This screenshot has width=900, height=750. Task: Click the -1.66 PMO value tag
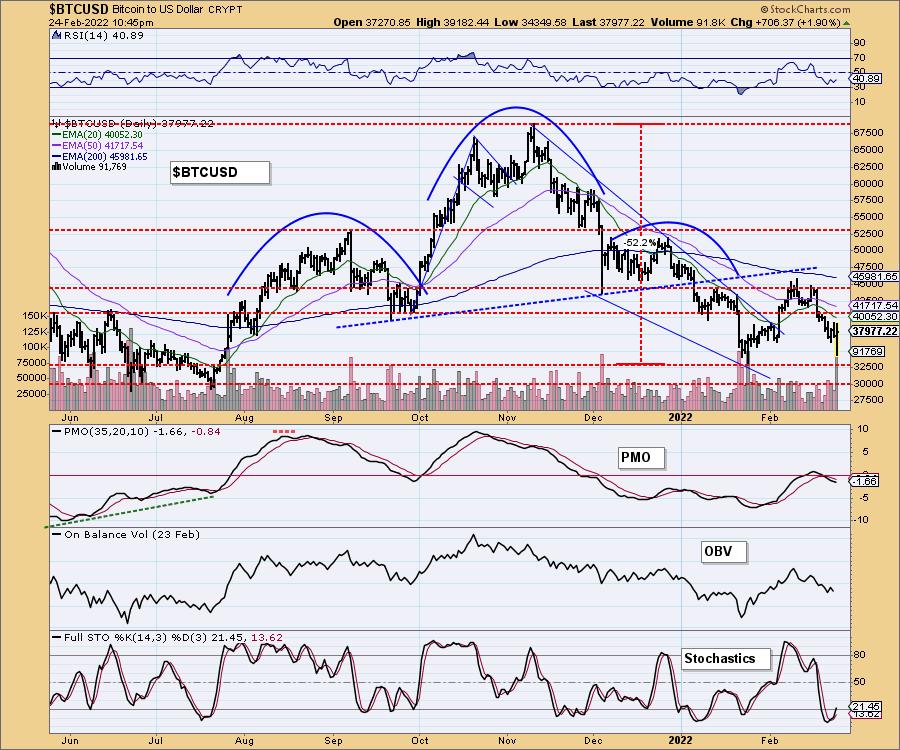tap(865, 481)
